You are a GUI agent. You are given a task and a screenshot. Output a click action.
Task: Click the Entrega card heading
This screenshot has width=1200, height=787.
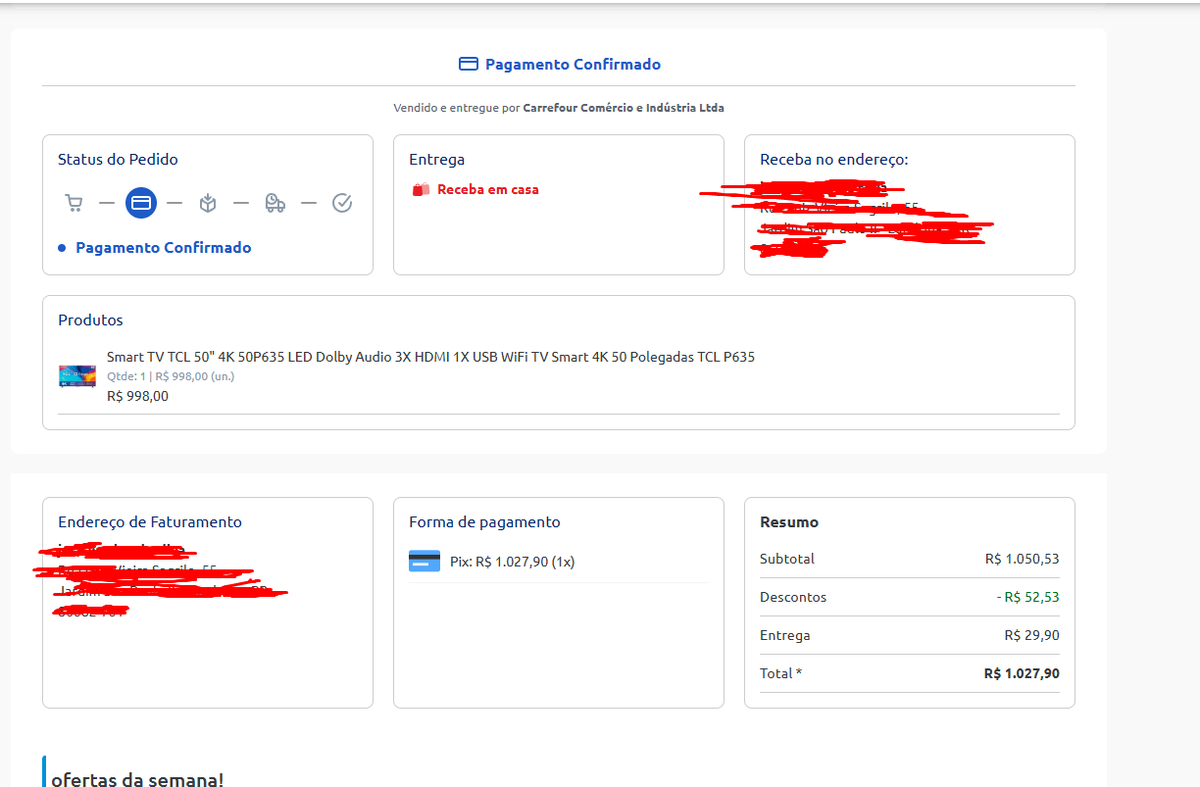click(x=437, y=159)
